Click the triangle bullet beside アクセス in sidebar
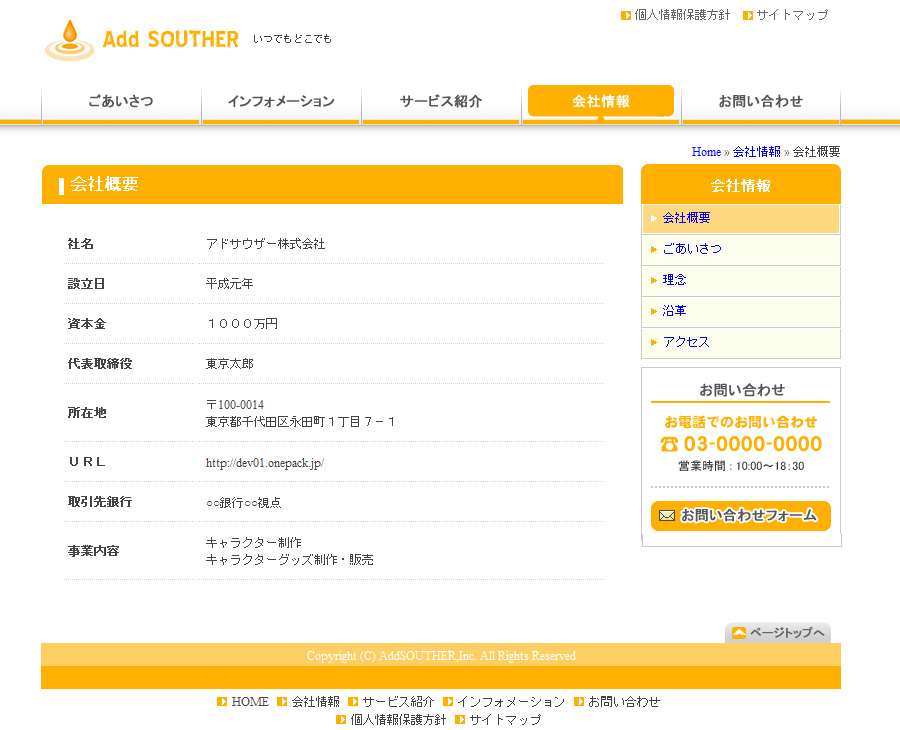 point(654,342)
